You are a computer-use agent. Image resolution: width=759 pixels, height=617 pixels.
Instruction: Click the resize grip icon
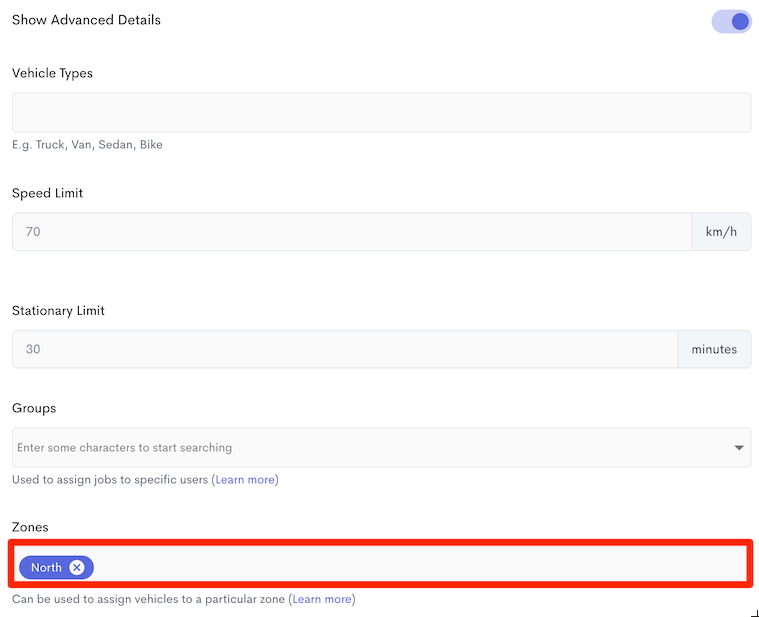pos(754,613)
